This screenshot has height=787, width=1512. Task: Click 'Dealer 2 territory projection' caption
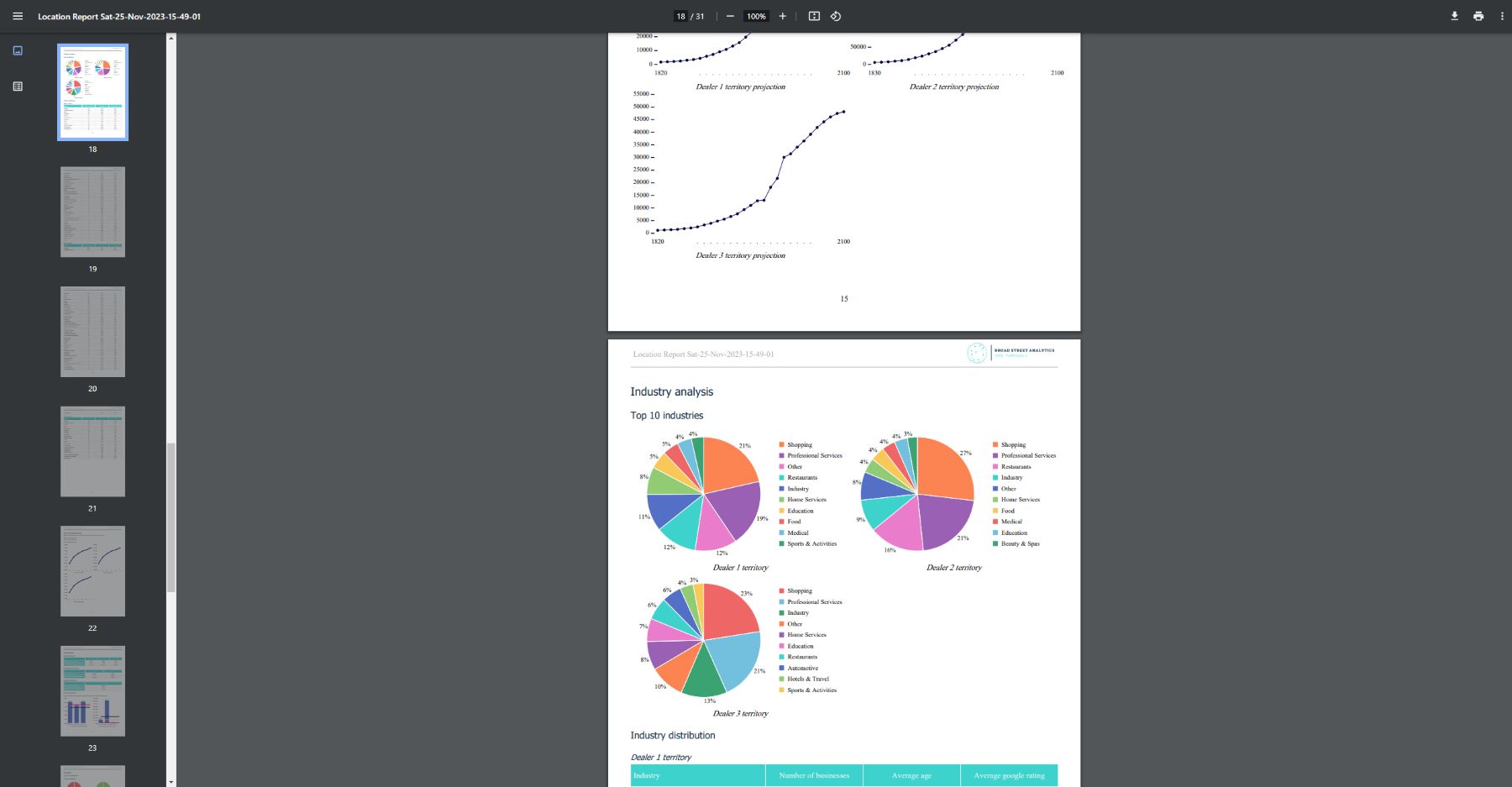coord(954,87)
